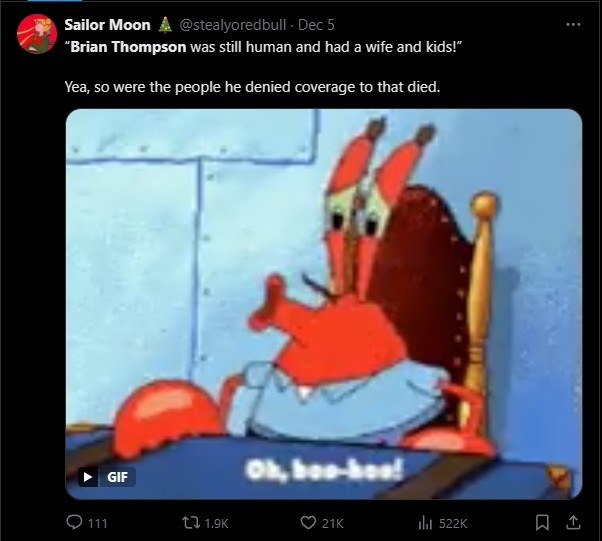
Task: Bookmark this tweet
Action: (x=542, y=523)
